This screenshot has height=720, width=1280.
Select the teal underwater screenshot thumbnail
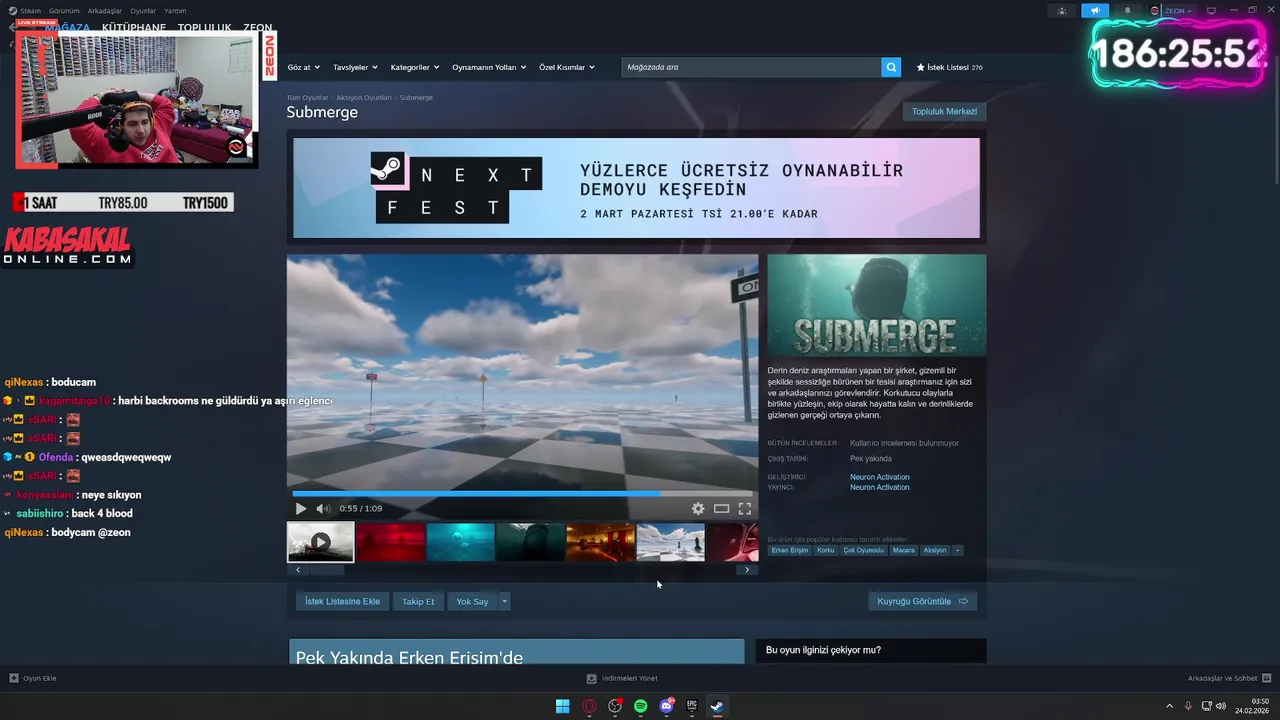click(x=461, y=542)
